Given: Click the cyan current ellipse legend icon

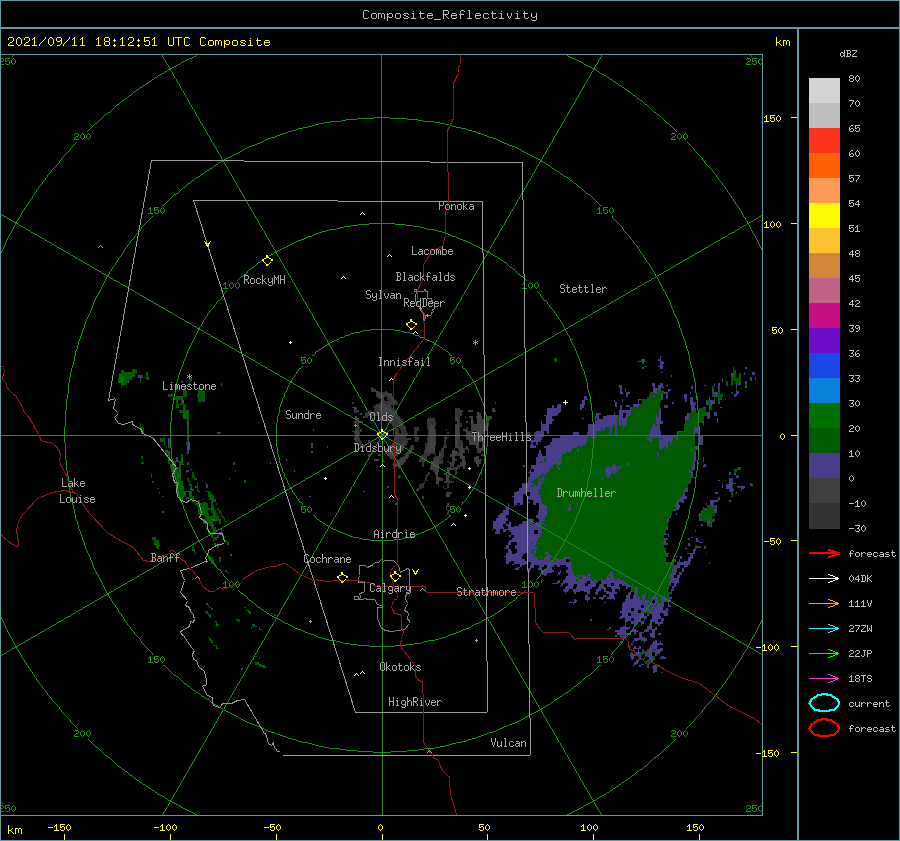Looking at the screenshot, I should click(x=825, y=703).
